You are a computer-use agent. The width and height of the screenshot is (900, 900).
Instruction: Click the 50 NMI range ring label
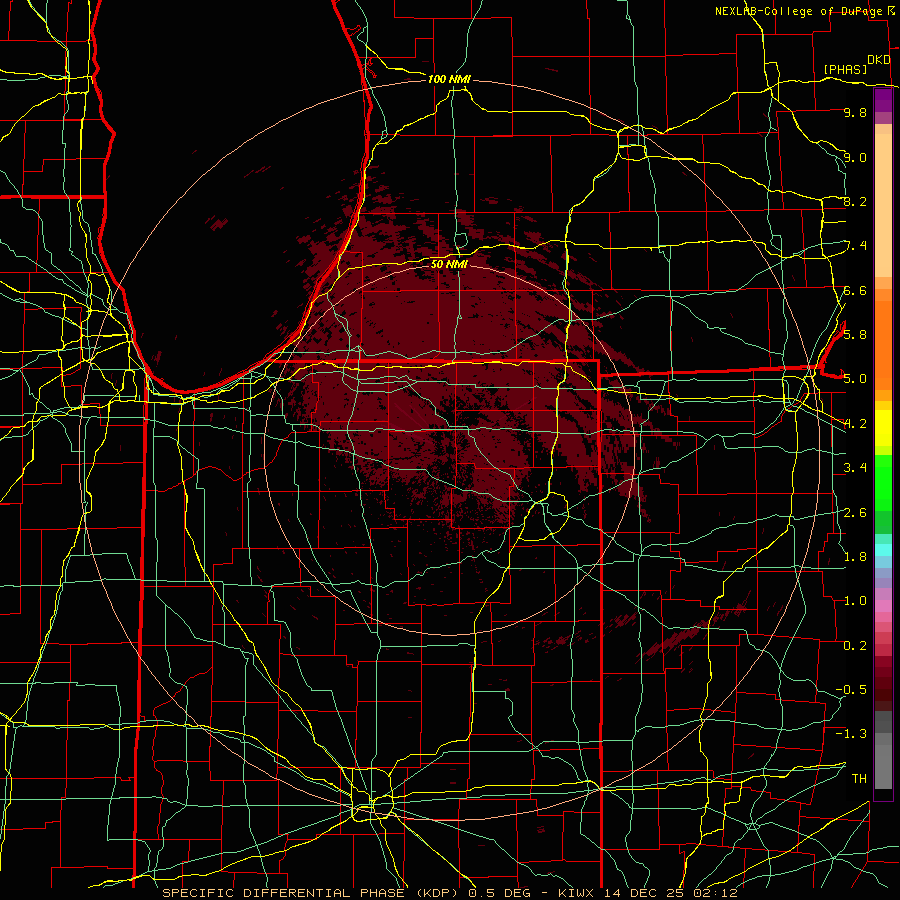click(449, 264)
